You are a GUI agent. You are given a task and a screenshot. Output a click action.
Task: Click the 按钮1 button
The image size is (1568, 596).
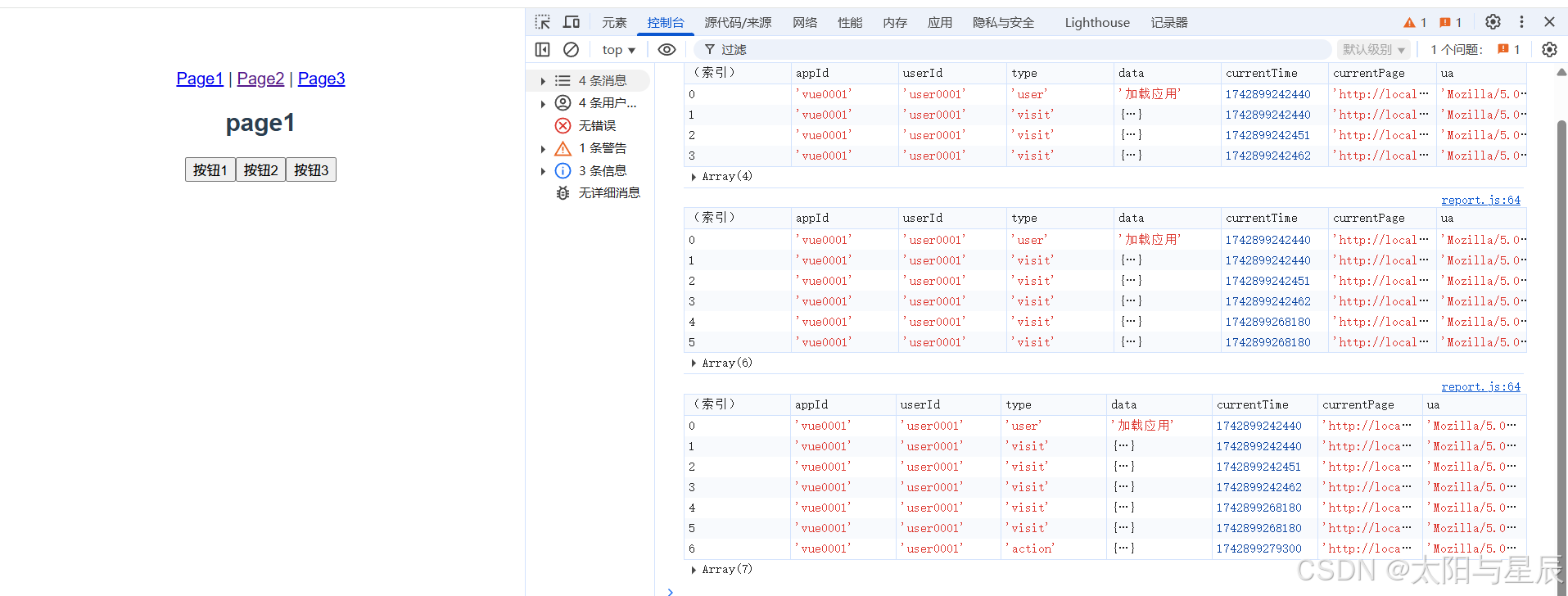pyautogui.click(x=210, y=169)
